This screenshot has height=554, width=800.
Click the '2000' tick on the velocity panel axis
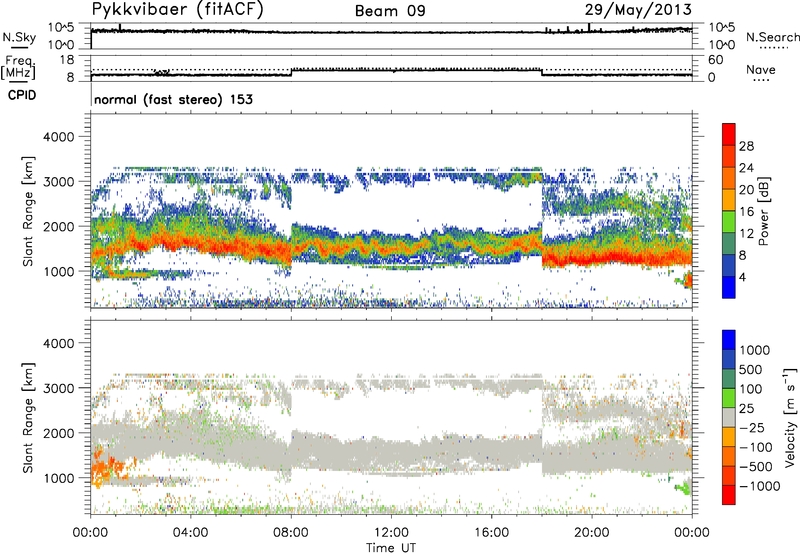58,433
